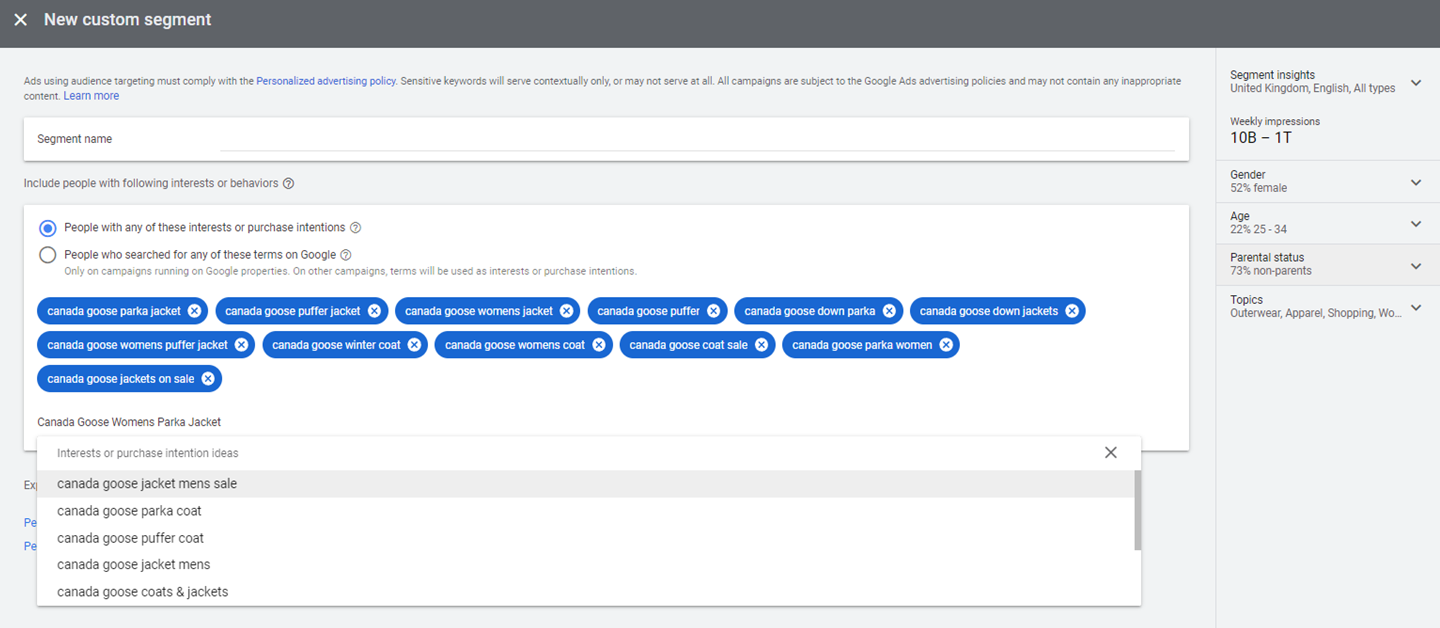Expand the Gender insights section

(1415, 182)
